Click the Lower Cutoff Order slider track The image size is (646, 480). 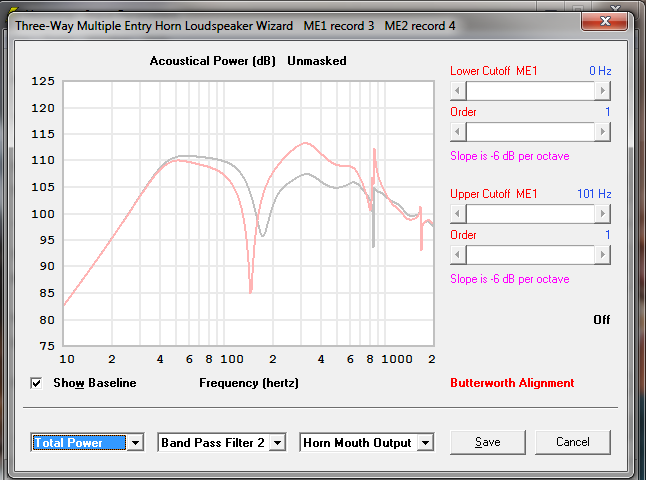530,131
